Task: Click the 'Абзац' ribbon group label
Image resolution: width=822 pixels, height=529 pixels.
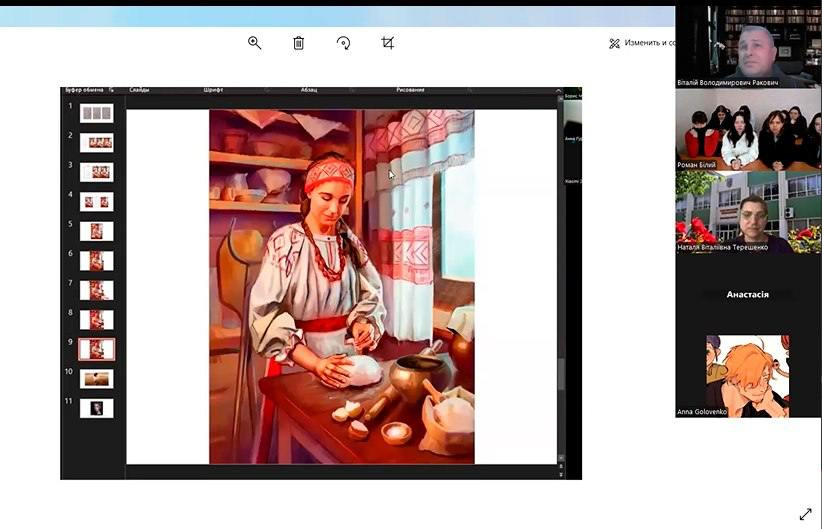Action: tap(309, 90)
